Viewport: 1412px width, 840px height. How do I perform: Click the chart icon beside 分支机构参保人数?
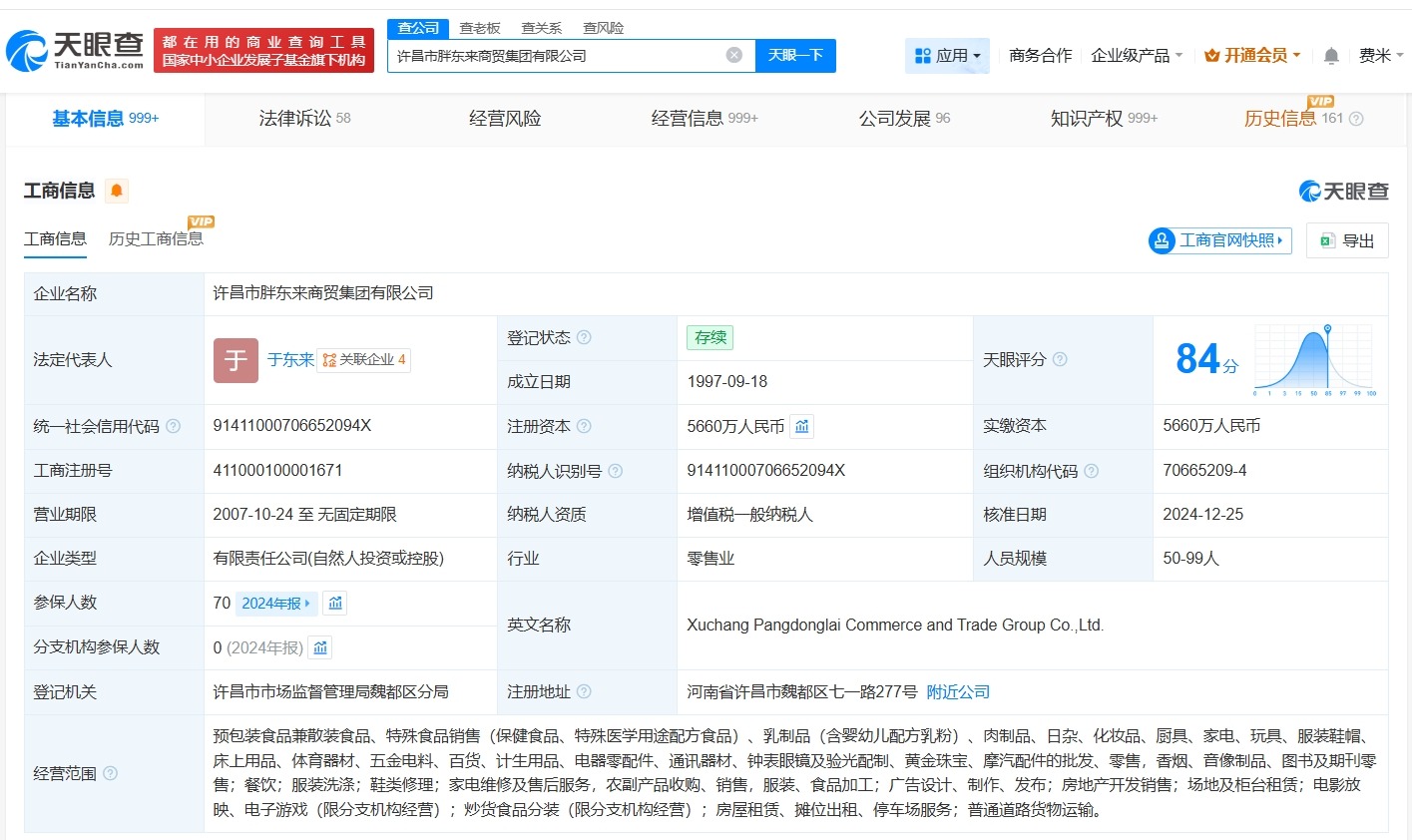[x=319, y=646]
